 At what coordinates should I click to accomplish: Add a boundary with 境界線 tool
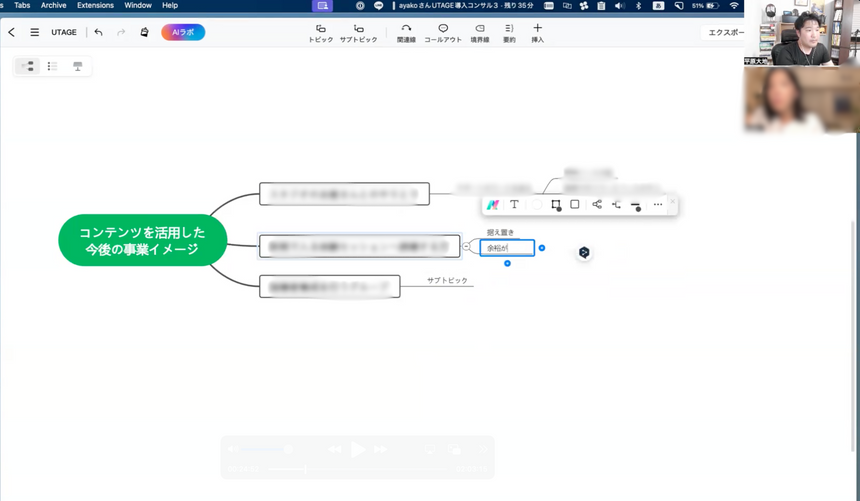[x=479, y=32]
